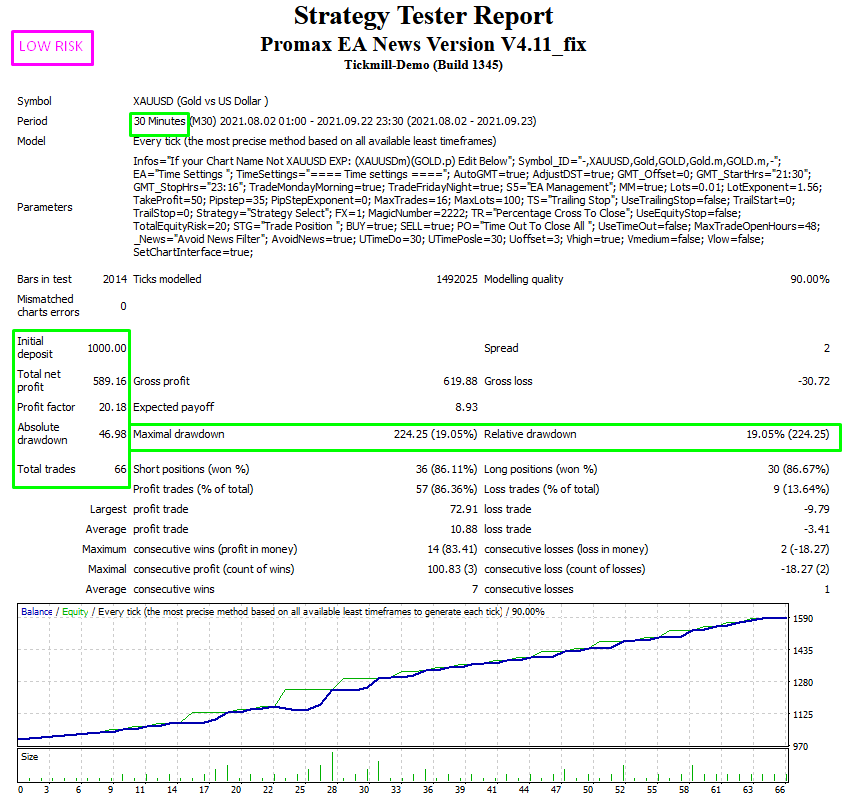The width and height of the screenshot is (865, 796).
Task: Click the Parameters row label
Action: pyautogui.click(x=45, y=207)
